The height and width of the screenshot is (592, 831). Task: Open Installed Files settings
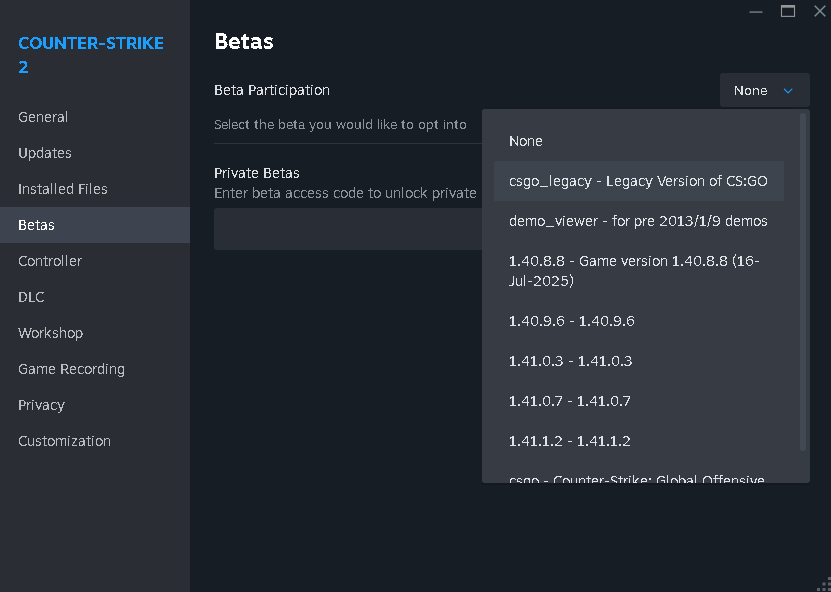click(63, 189)
